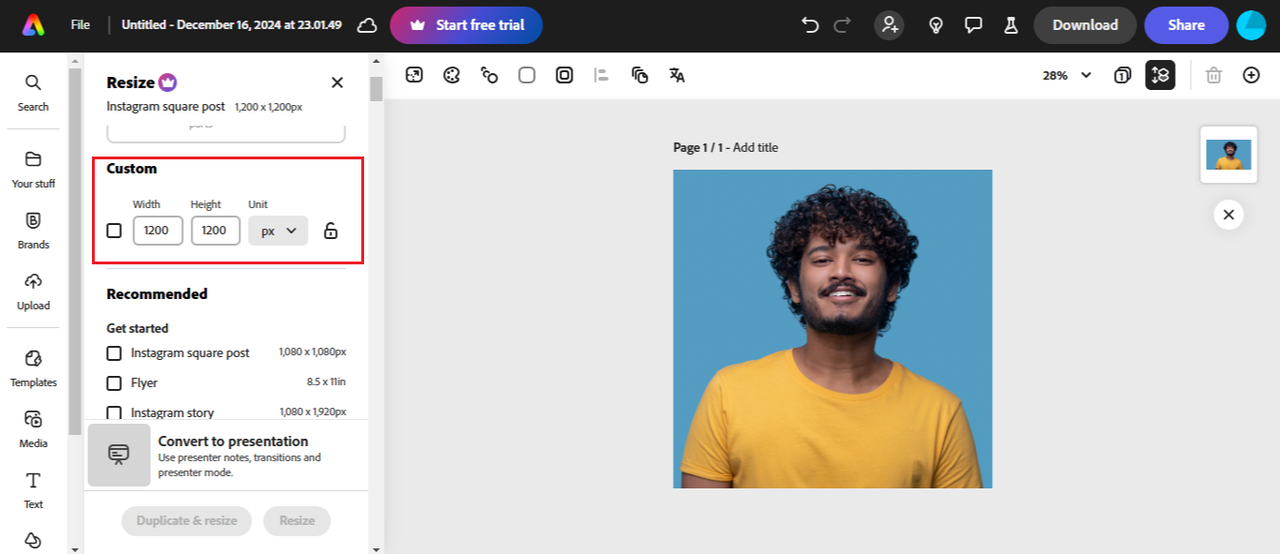1280x554 pixels.
Task: Click the document title Untitled - December 16
Action: [x=232, y=25]
